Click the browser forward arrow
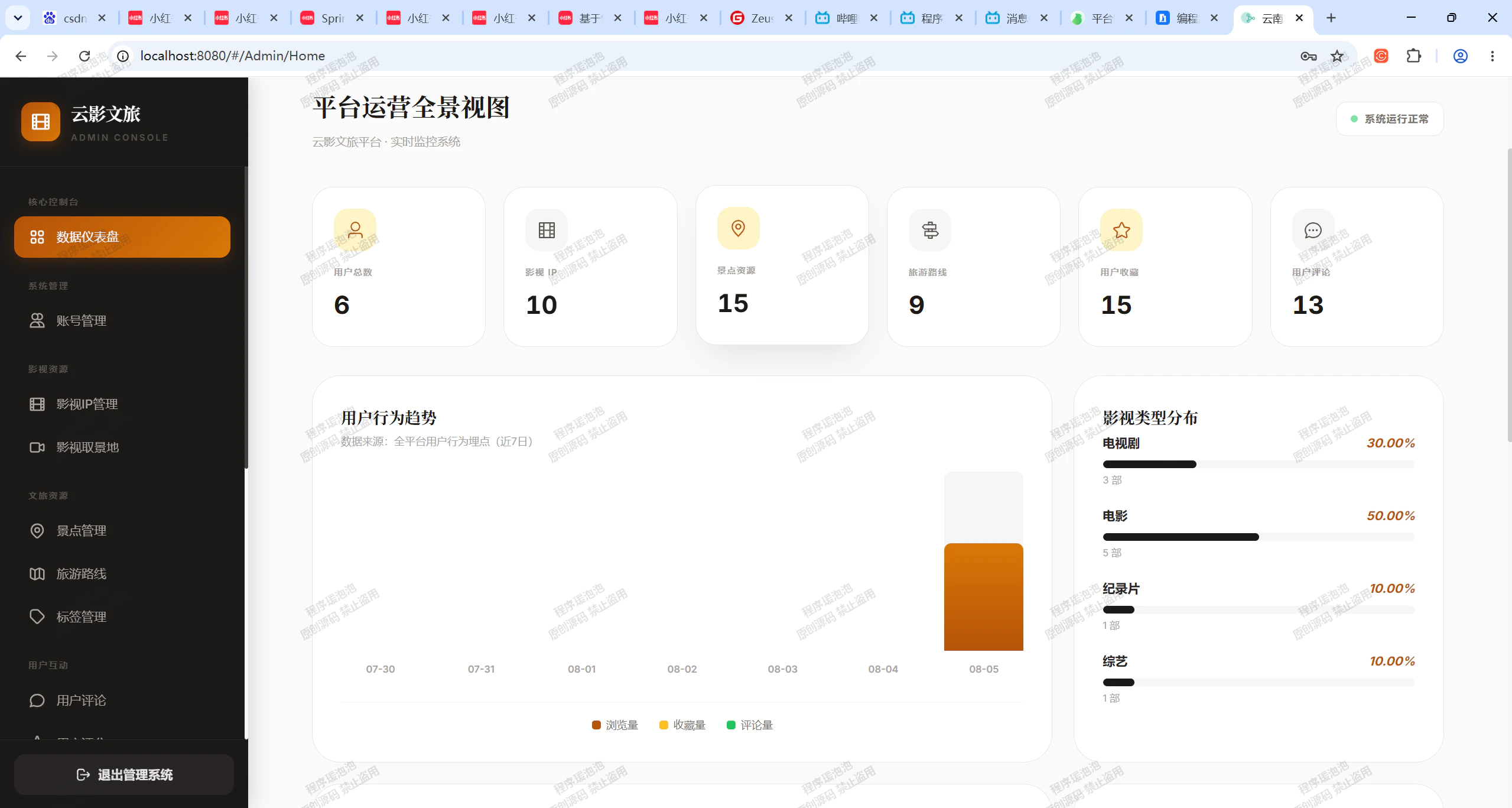This screenshot has width=1512, height=808. [53, 56]
